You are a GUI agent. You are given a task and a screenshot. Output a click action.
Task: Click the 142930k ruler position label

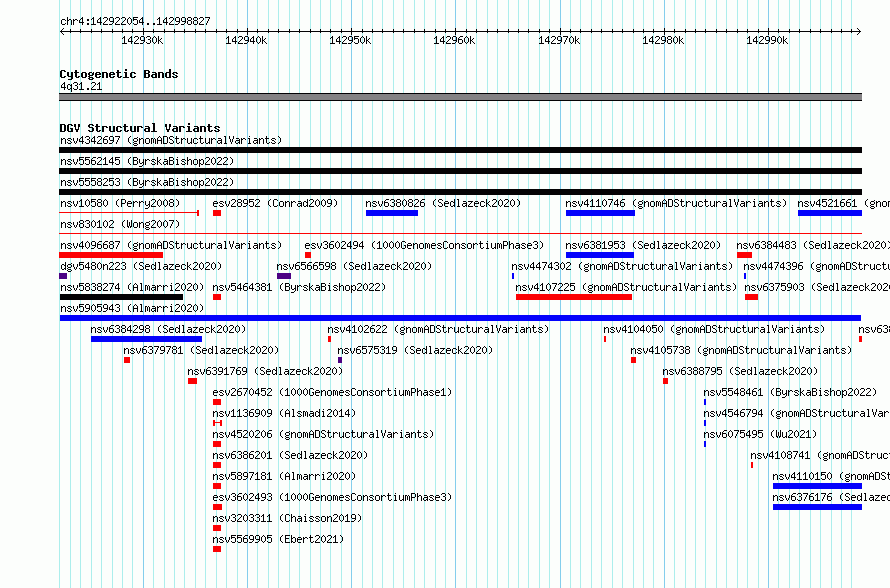(142, 40)
